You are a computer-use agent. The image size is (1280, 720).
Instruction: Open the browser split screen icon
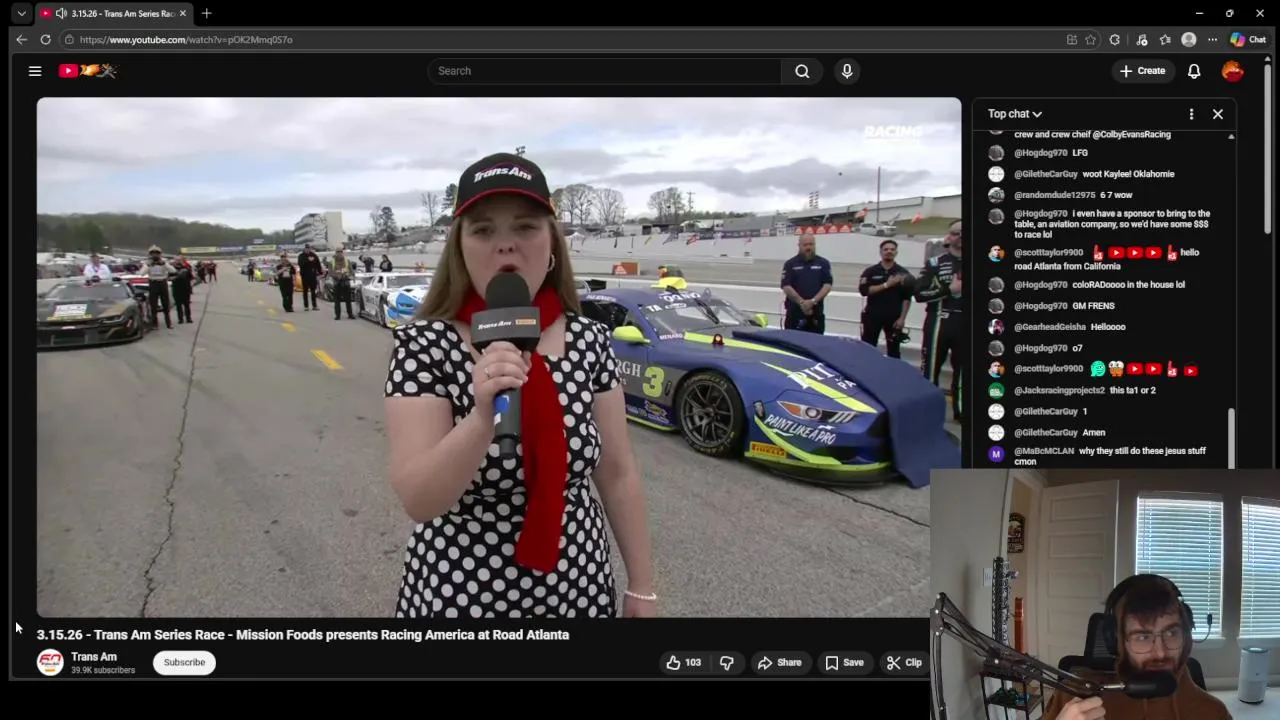pos(1072,40)
